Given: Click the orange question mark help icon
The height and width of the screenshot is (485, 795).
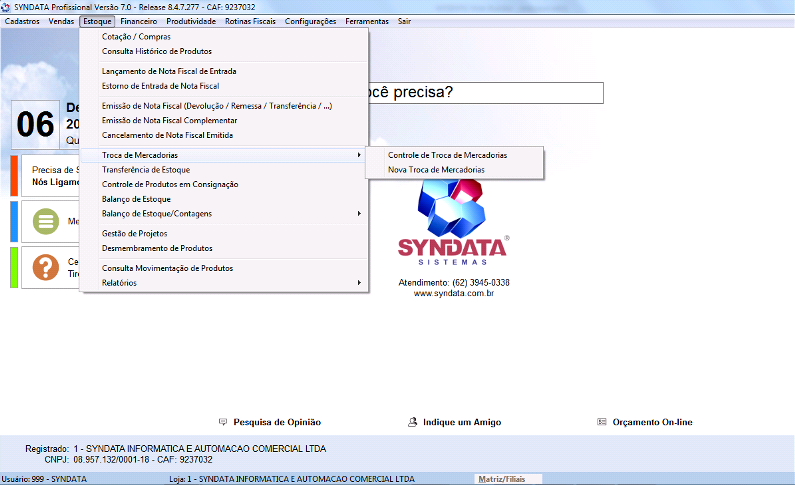Looking at the screenshot, I should tap(46, 267).
